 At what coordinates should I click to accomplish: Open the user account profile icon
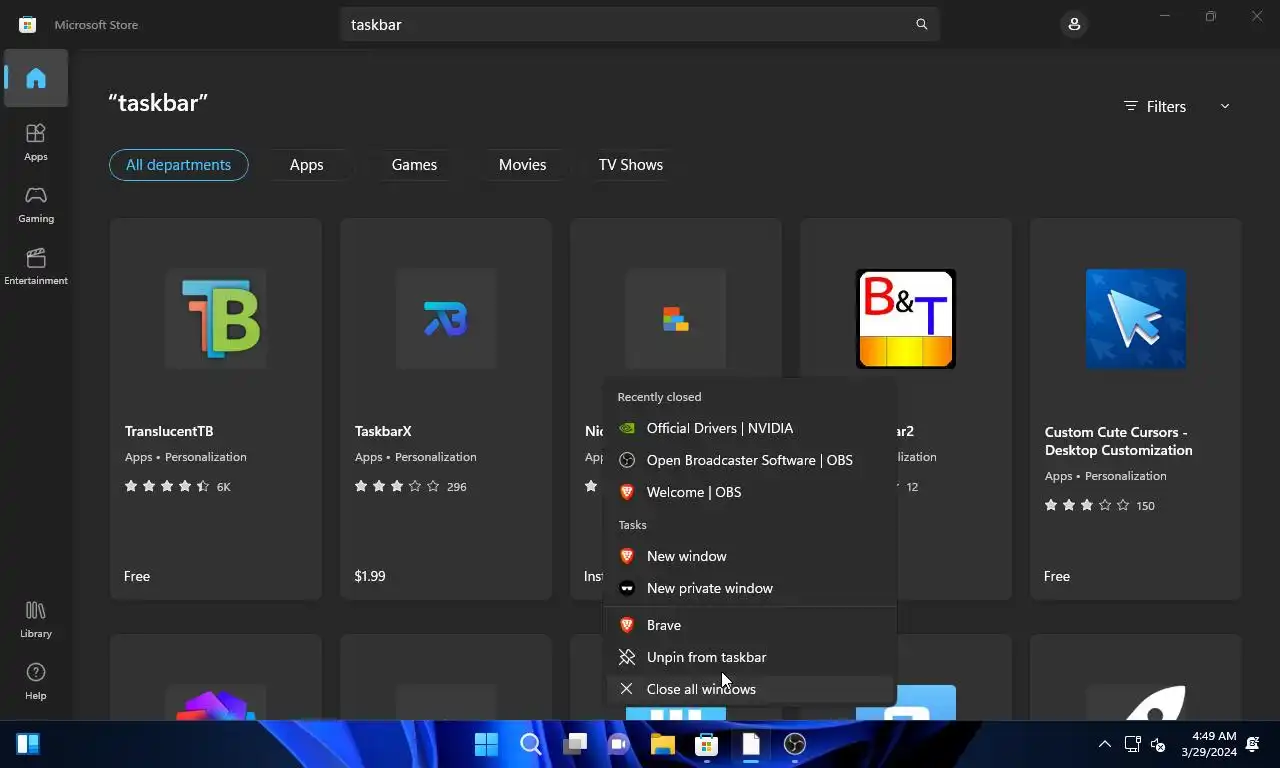coord(1074,24)
